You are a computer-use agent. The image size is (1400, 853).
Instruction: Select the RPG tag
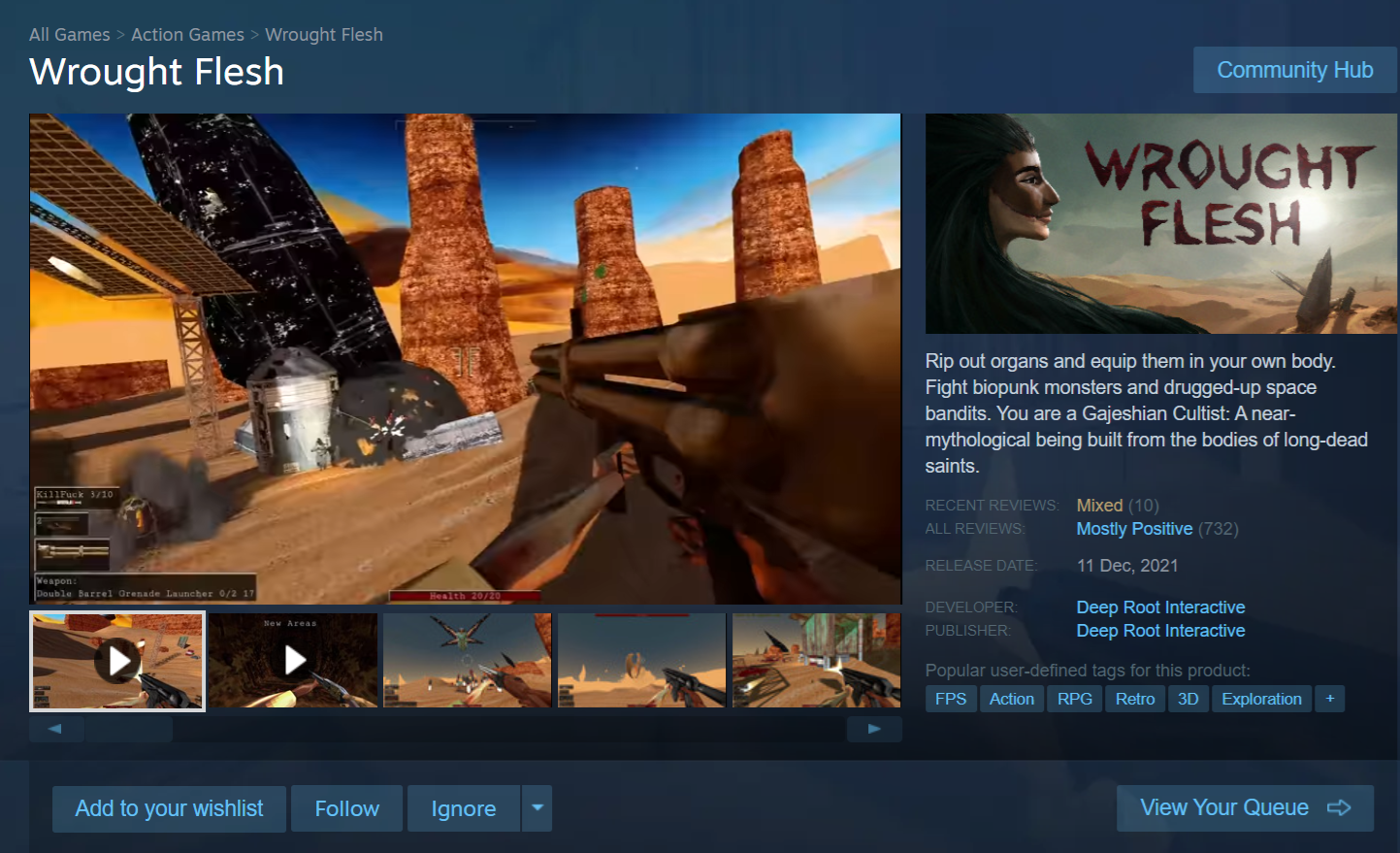pos(1075,699)
